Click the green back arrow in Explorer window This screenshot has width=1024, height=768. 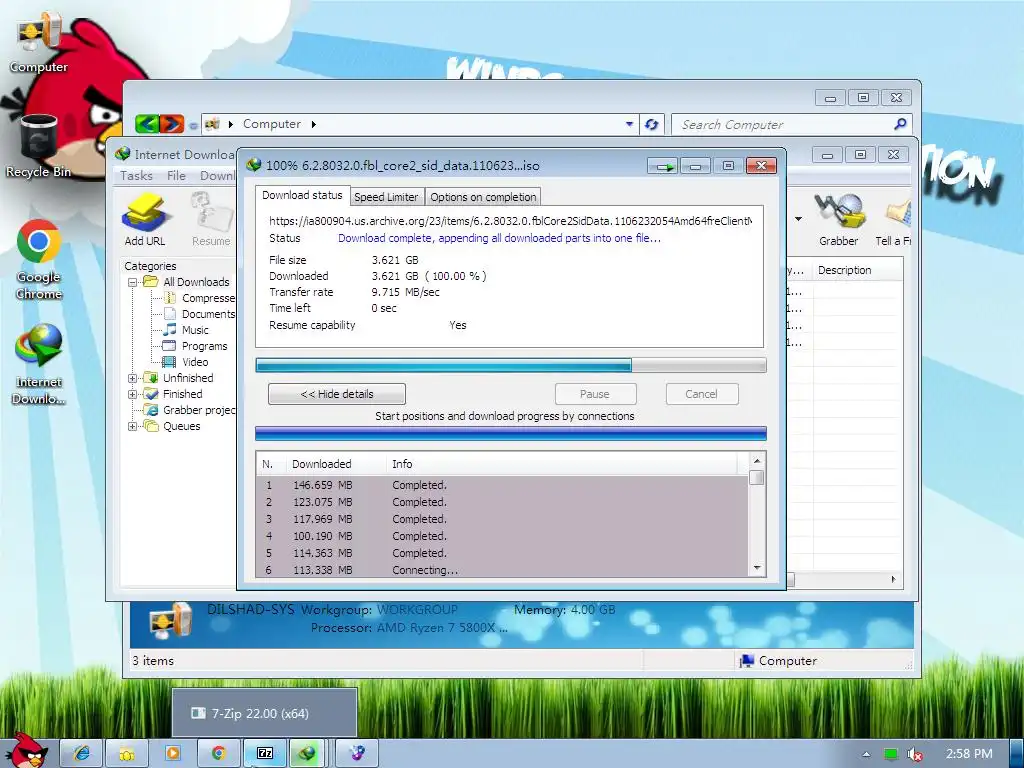click(147, 123)
